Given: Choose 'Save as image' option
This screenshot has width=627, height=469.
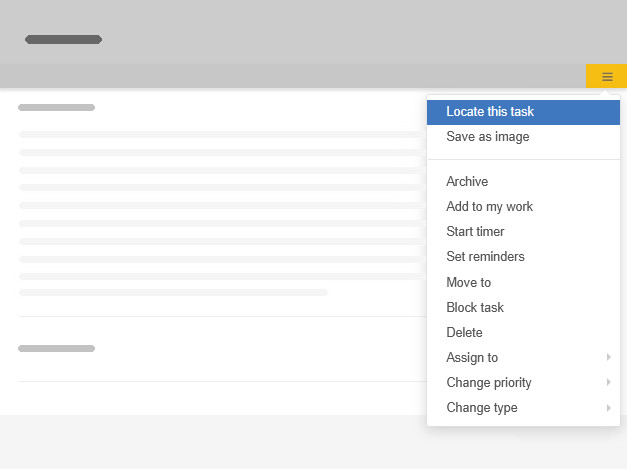Looking at the screenshot, I should pos(488,137).
